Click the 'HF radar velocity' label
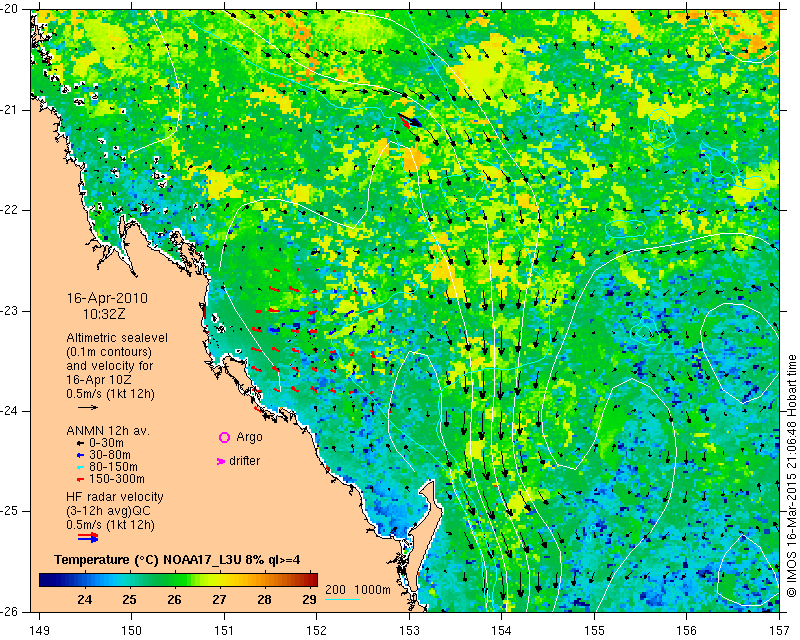Viewport: 800px width, 640px height. point(115,497)
